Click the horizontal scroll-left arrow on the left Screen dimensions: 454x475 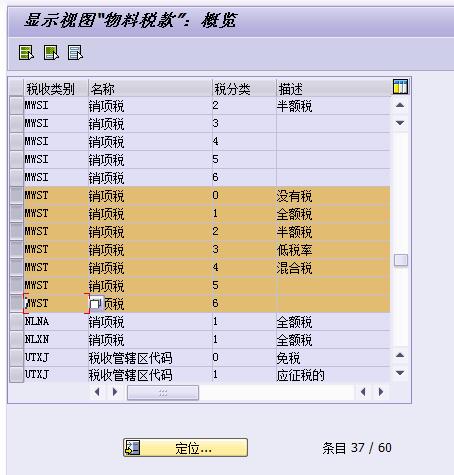[x=97, y=392]
